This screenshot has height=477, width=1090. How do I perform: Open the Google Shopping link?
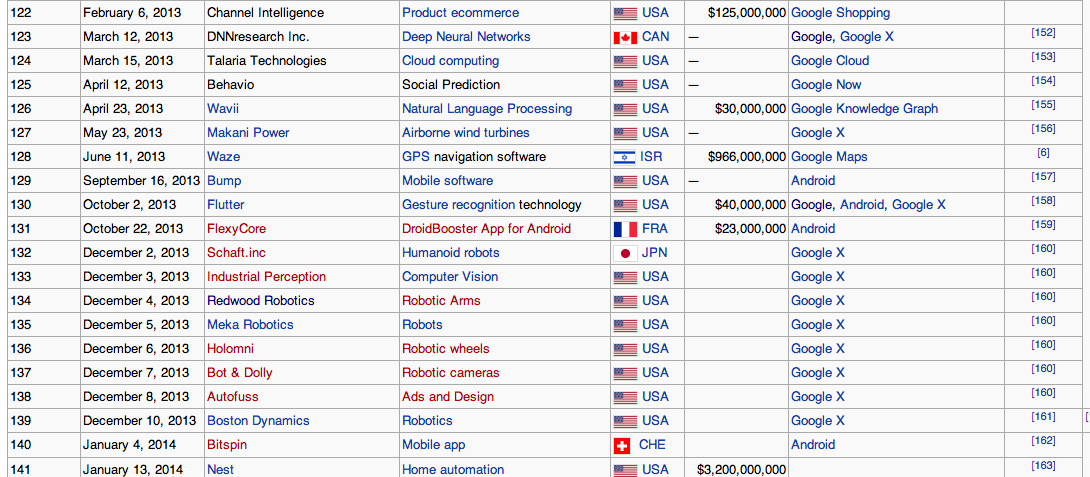(840, 13)
